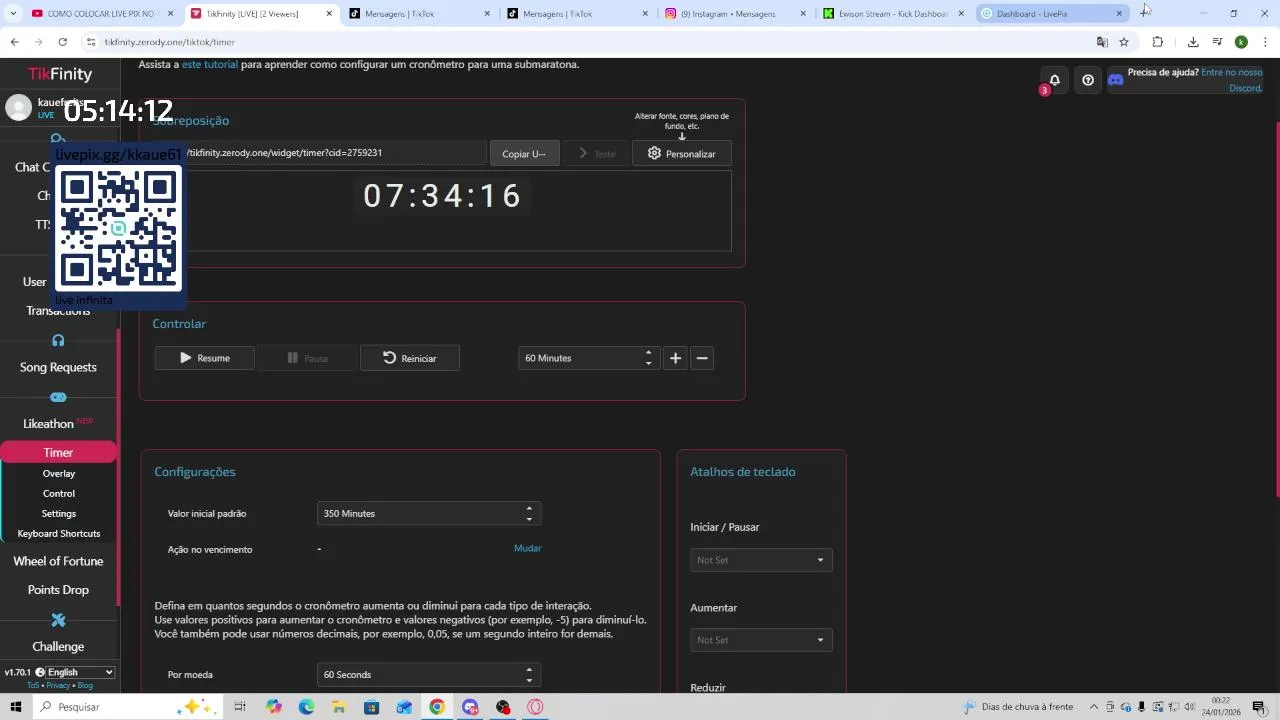Click the Song Requests headphones icon

point(58,340)
